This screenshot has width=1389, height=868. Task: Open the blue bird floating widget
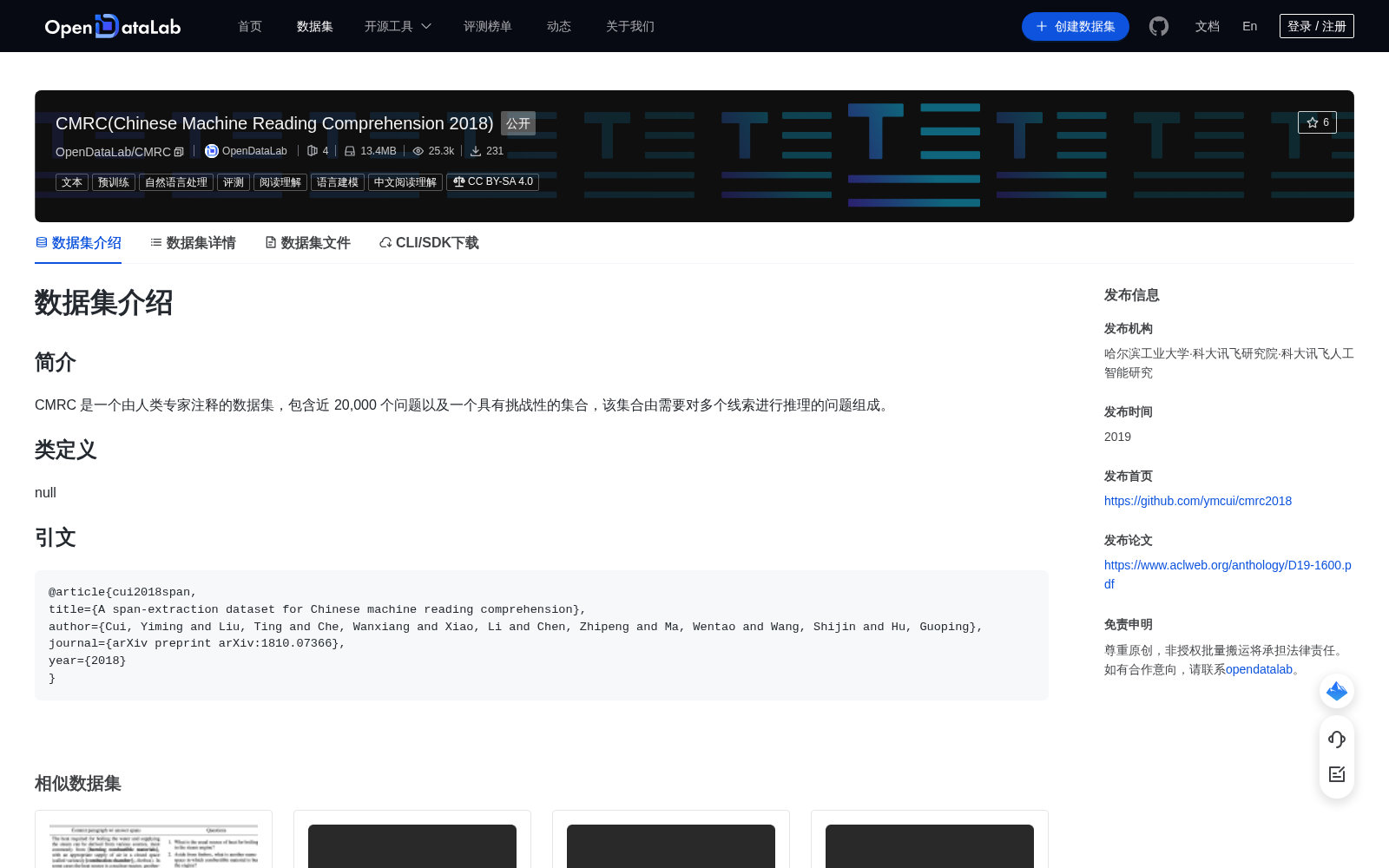click(x=1337, y=691)
